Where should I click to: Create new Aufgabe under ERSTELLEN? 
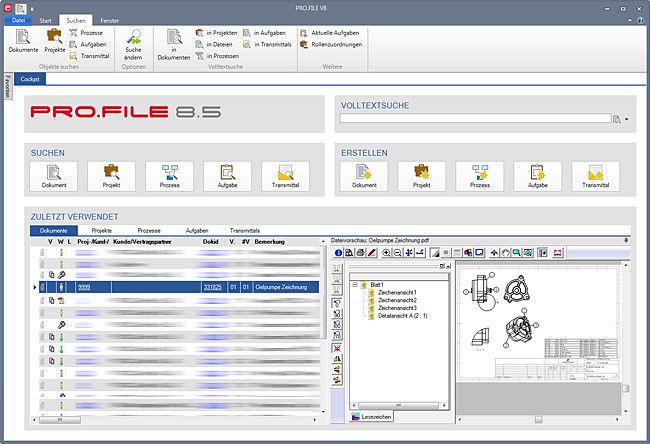(x=538, y=177)
